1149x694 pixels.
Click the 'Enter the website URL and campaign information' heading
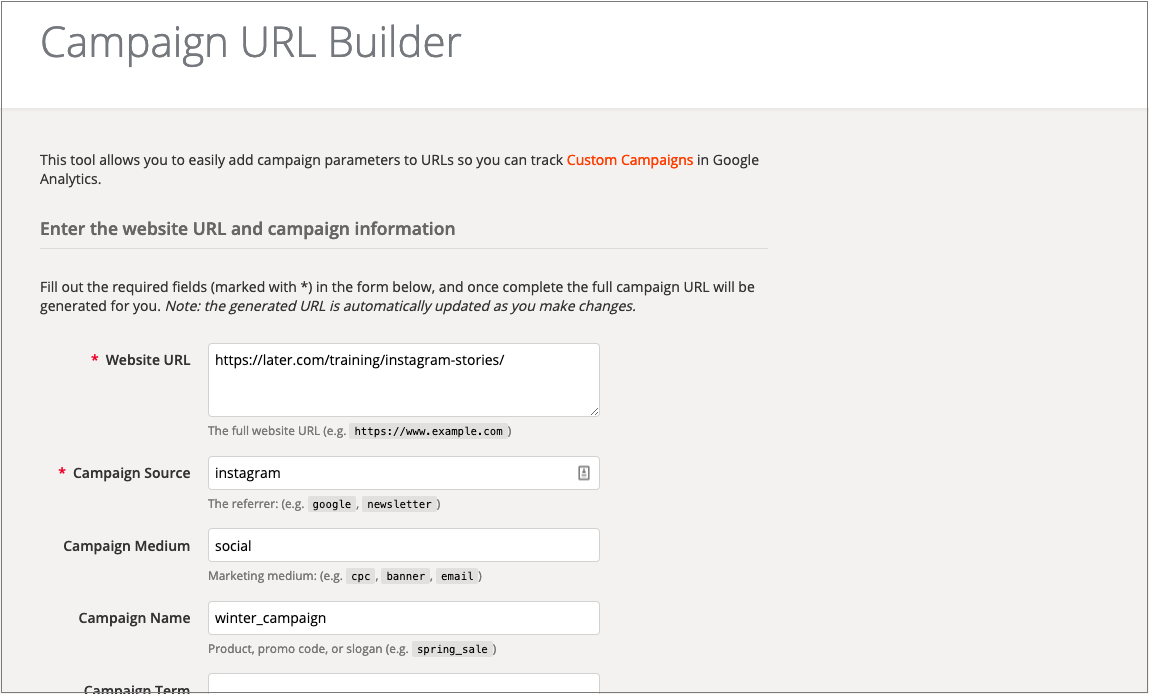248,229
